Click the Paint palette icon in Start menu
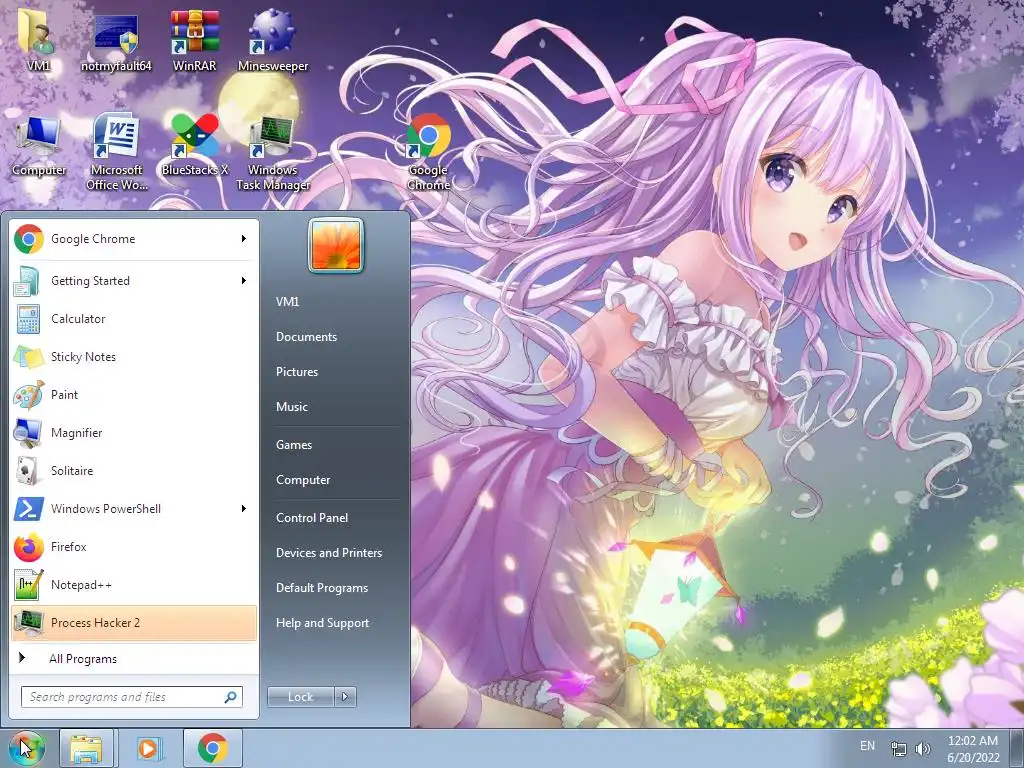Screen dimensions: 1024x768 tap(29, 394)
